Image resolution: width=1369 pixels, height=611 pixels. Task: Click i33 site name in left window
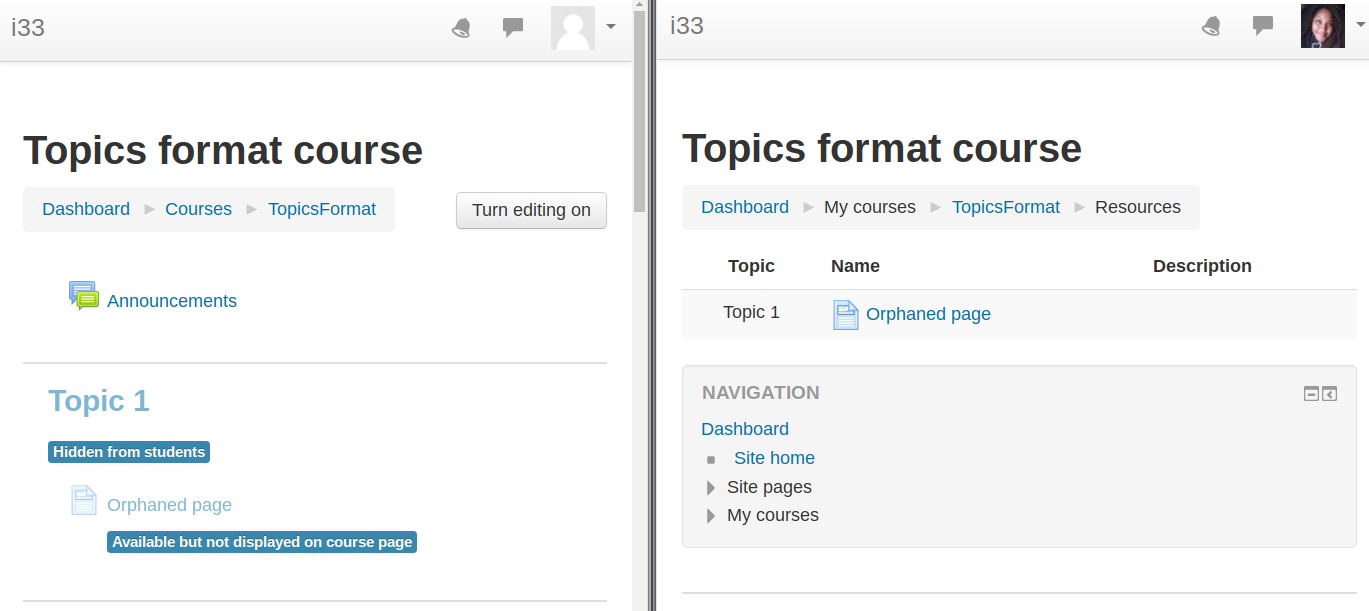pyautogui.click(x=28, y=27)
